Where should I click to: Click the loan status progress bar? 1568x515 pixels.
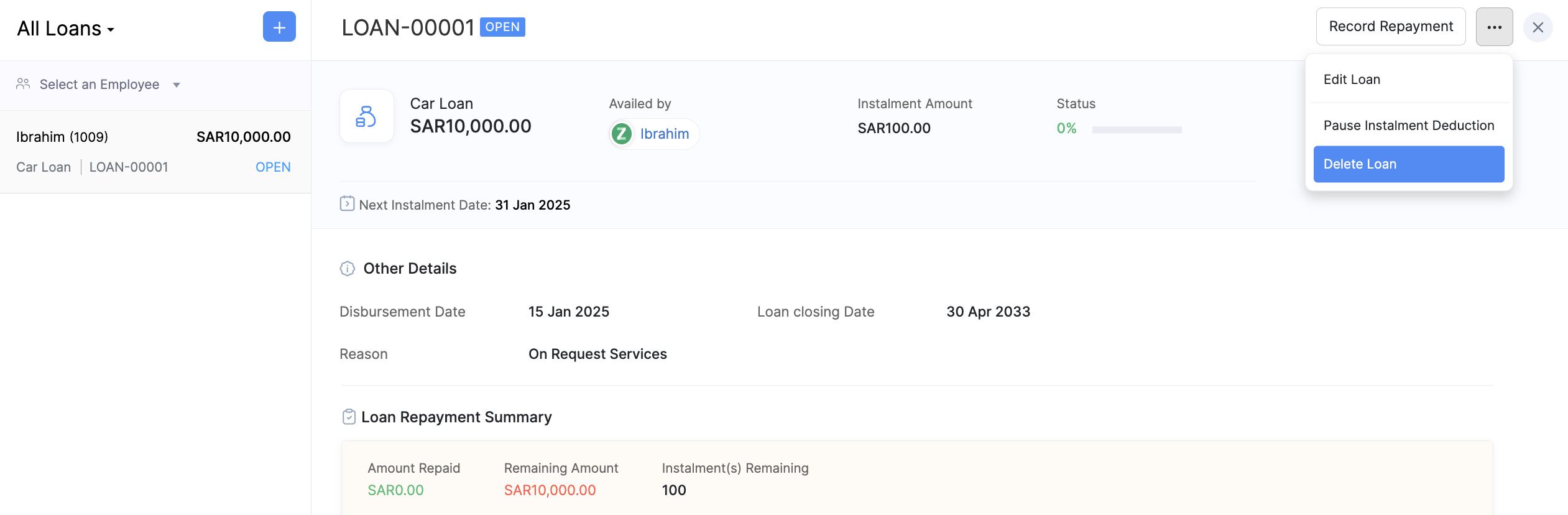pos(1137,129)
